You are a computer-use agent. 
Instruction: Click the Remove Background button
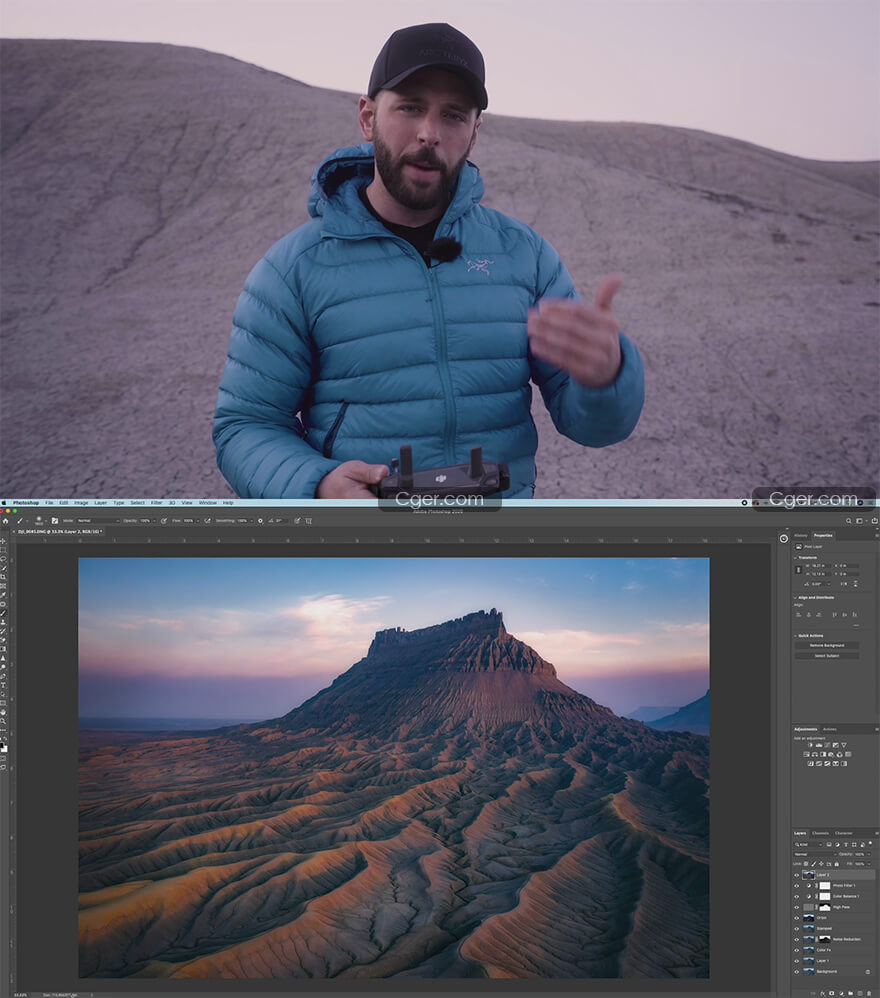[827, 645]
